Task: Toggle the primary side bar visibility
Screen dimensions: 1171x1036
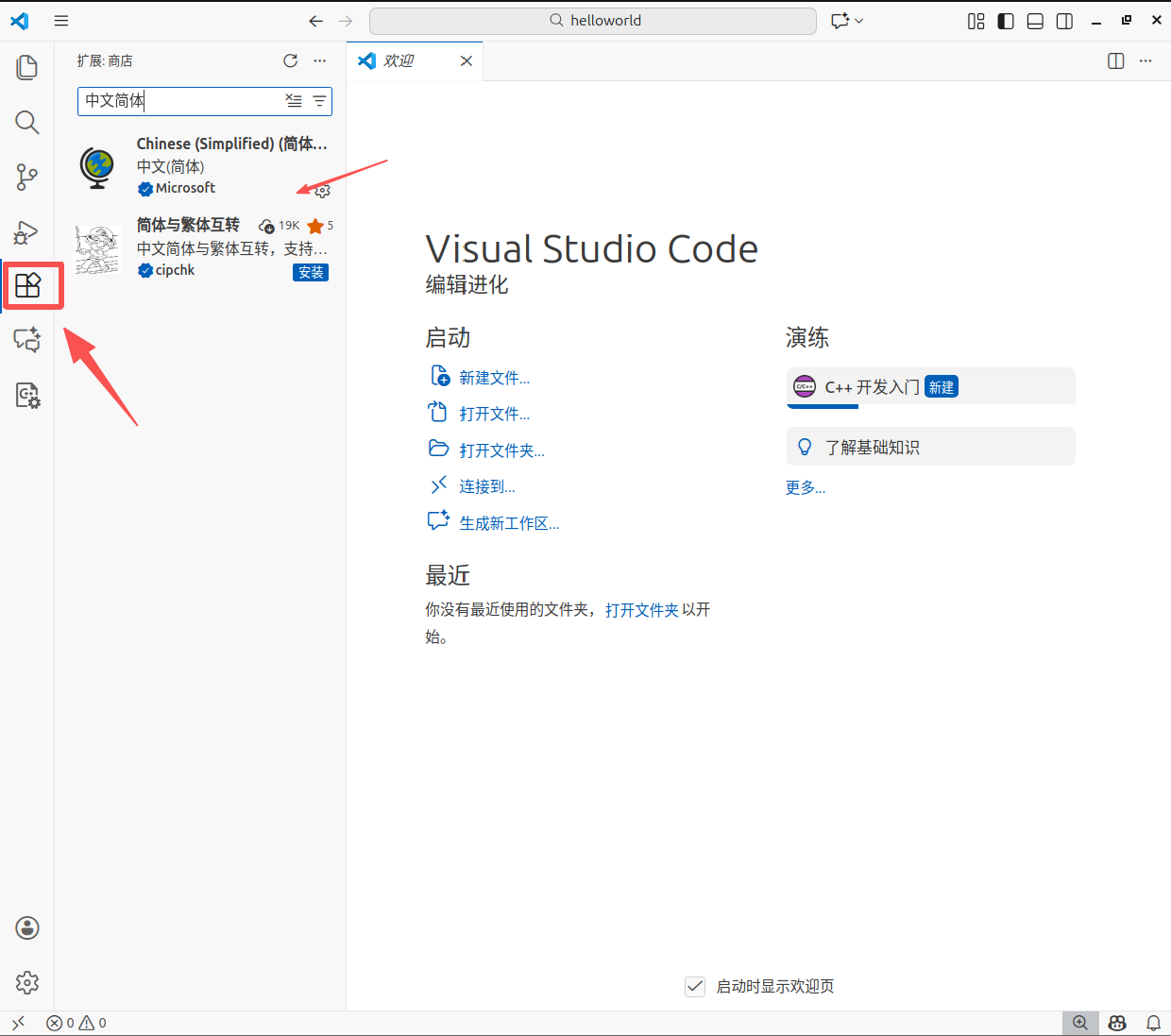Action: click(x=1006, y=21)
